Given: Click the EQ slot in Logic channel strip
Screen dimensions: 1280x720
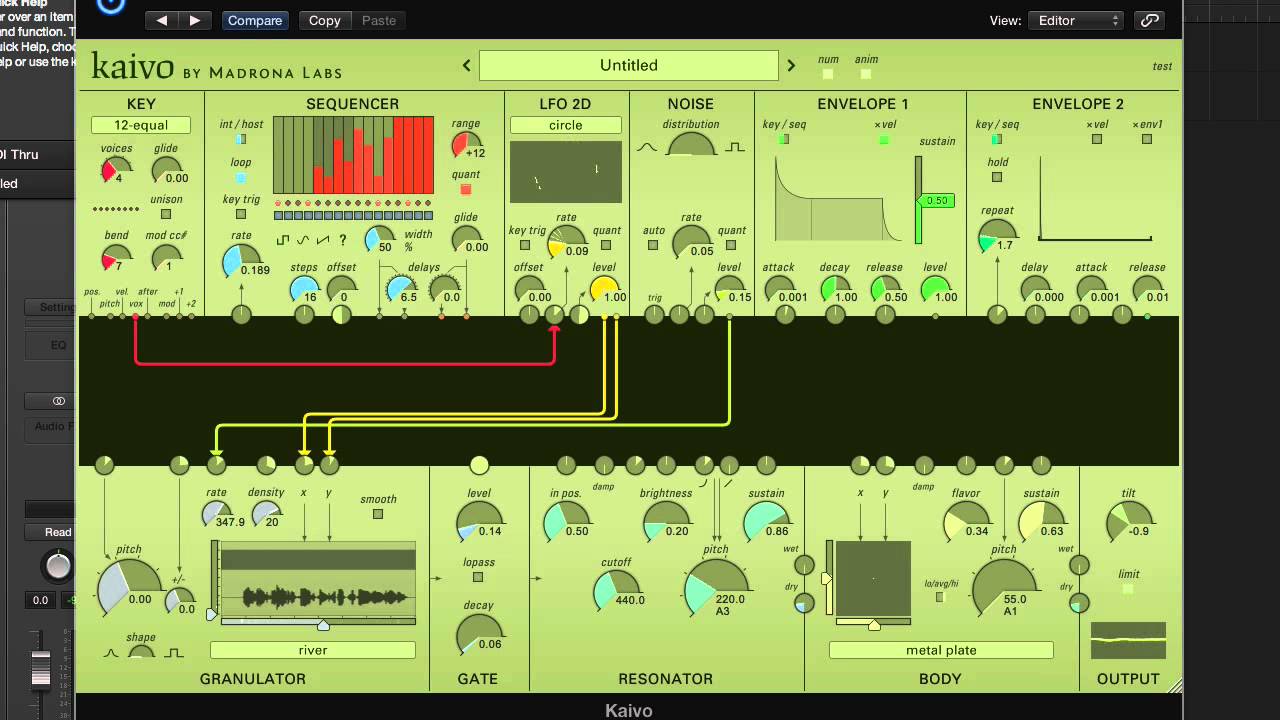Looking at the screenshot, I should point(58,345).
